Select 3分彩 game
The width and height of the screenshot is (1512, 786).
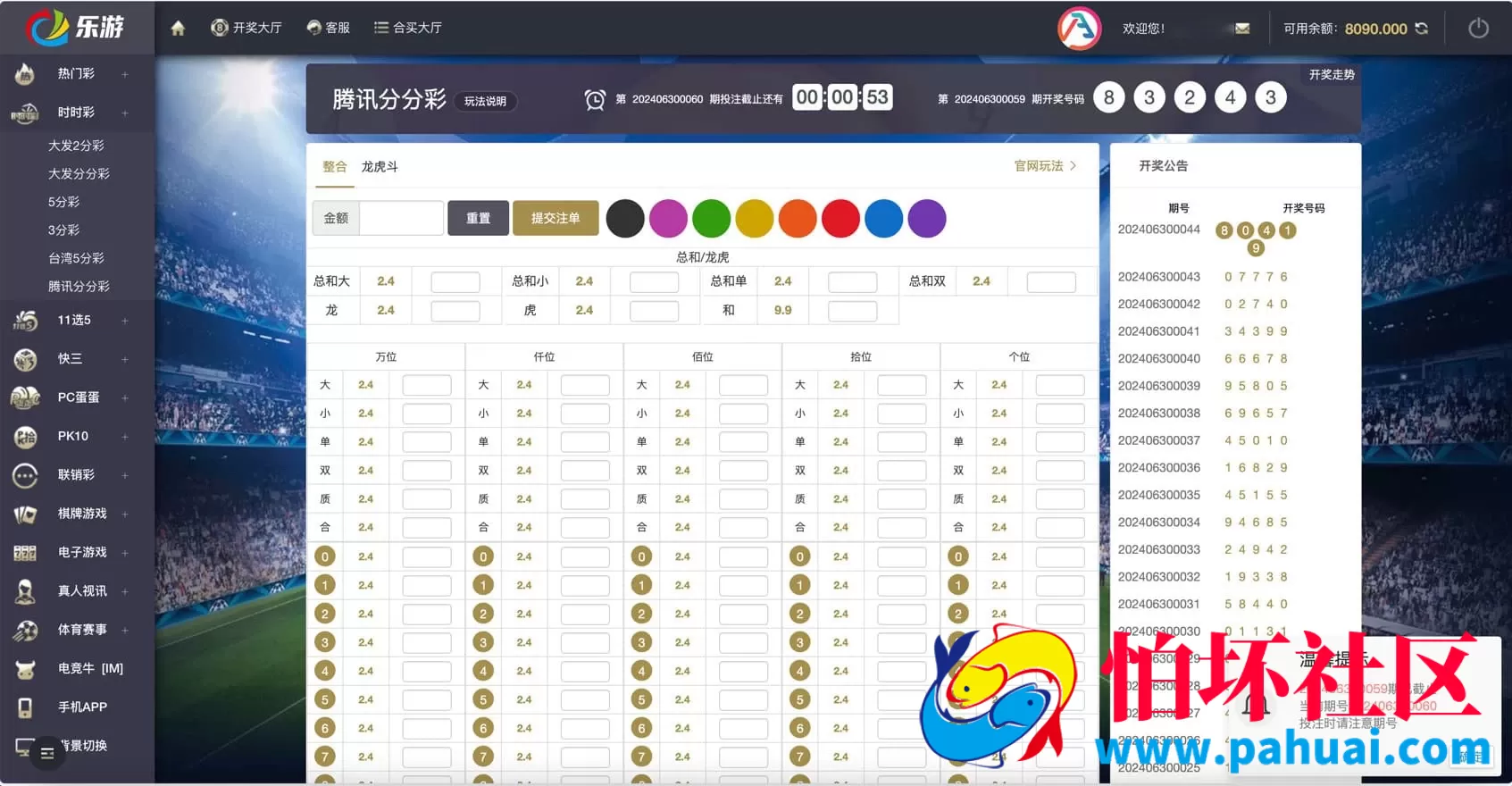[63, 230]
